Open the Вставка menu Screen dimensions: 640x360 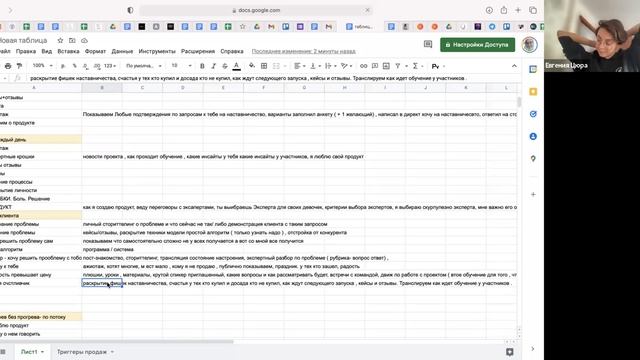click(68, 51)
